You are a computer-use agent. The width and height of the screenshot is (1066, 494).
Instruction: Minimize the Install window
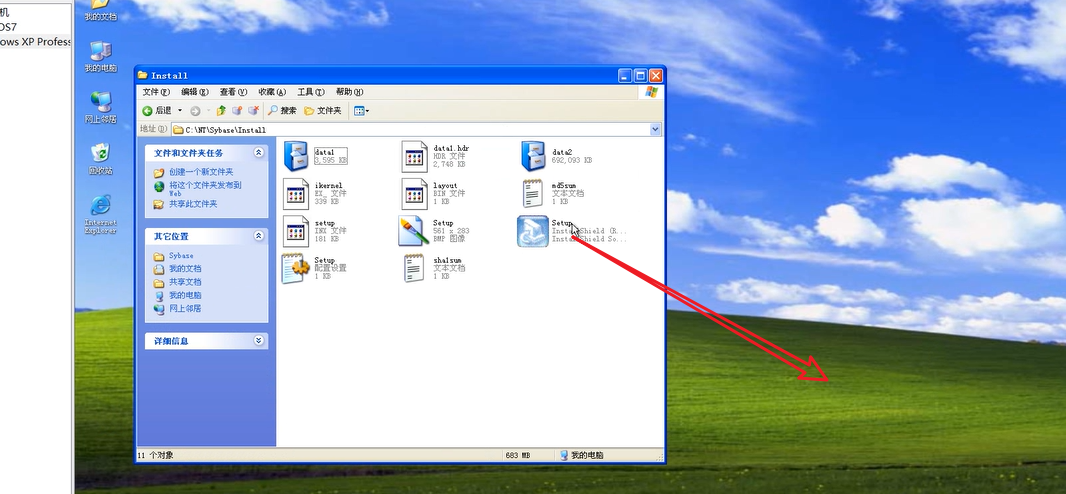point(625,75)
